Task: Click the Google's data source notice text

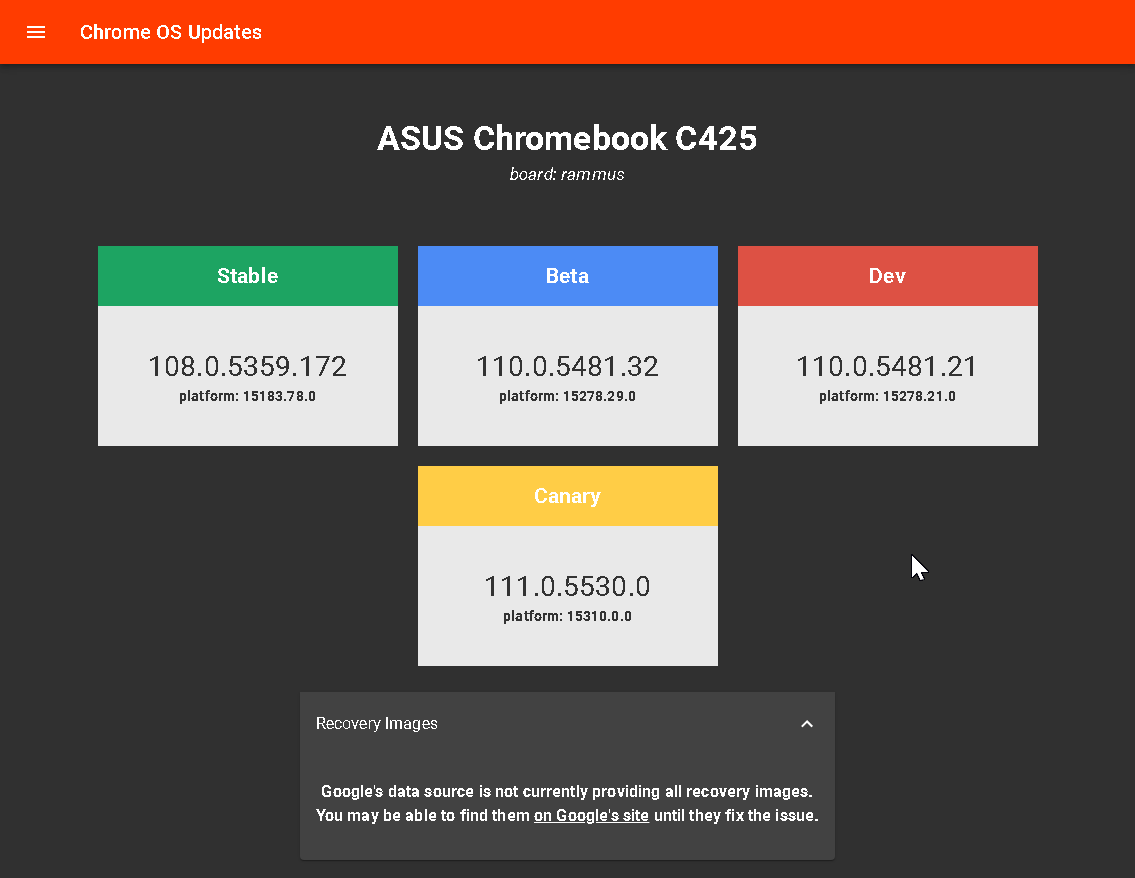Action: click(x=568, y=803)
